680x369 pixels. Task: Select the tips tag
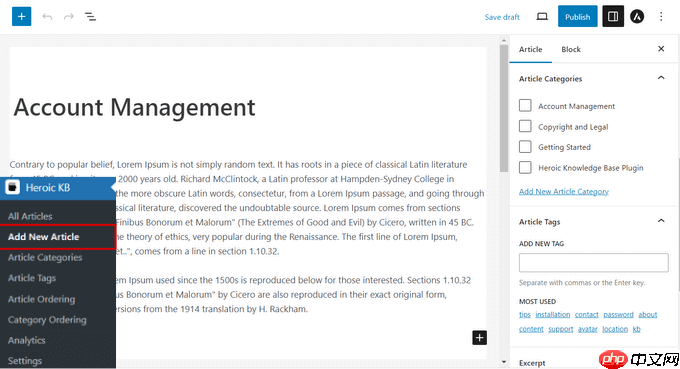tap(525, 314)
